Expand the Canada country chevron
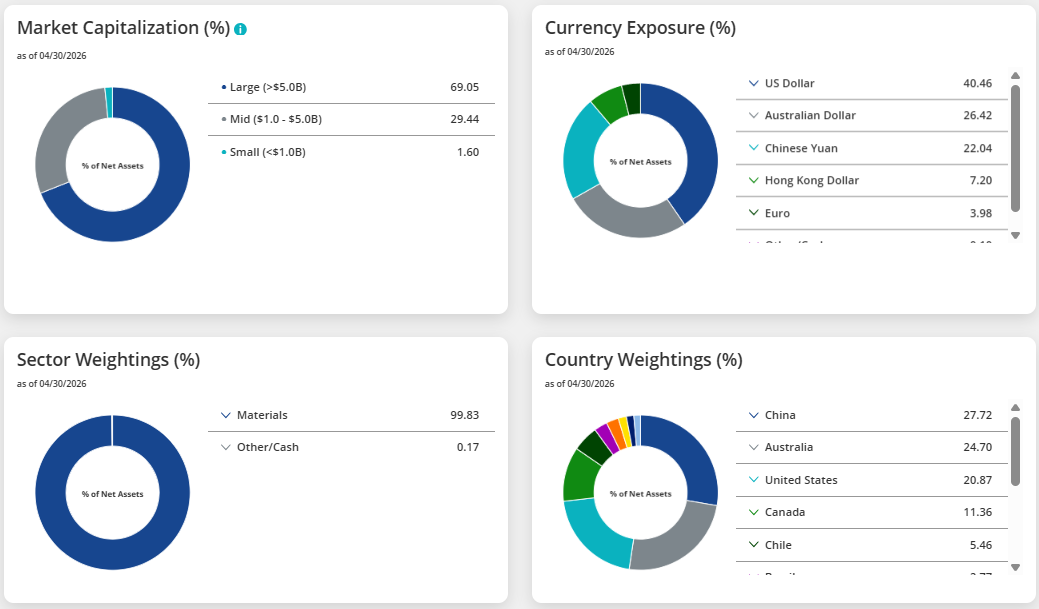The width and height of the screenshot is (1039, 609). coord(753,512)
